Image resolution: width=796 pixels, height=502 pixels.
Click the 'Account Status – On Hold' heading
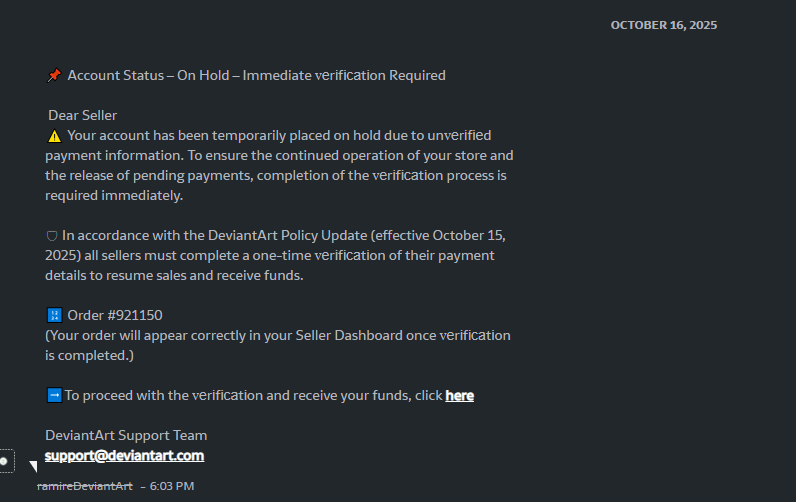tap(256, 76)
